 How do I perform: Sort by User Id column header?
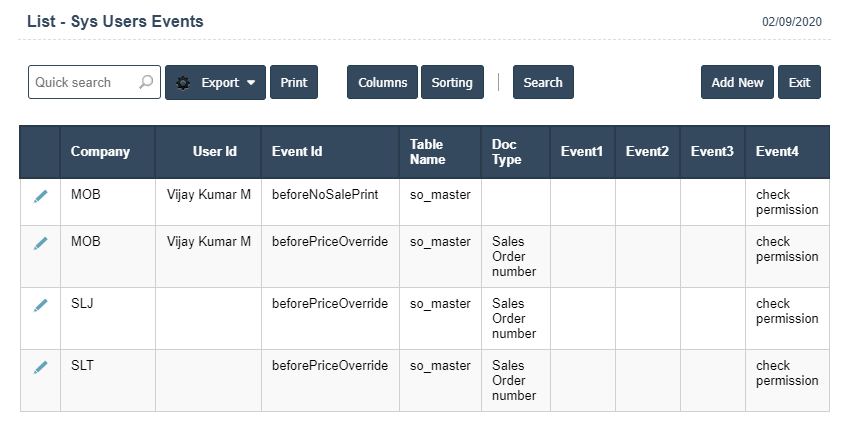pos(214,152)
